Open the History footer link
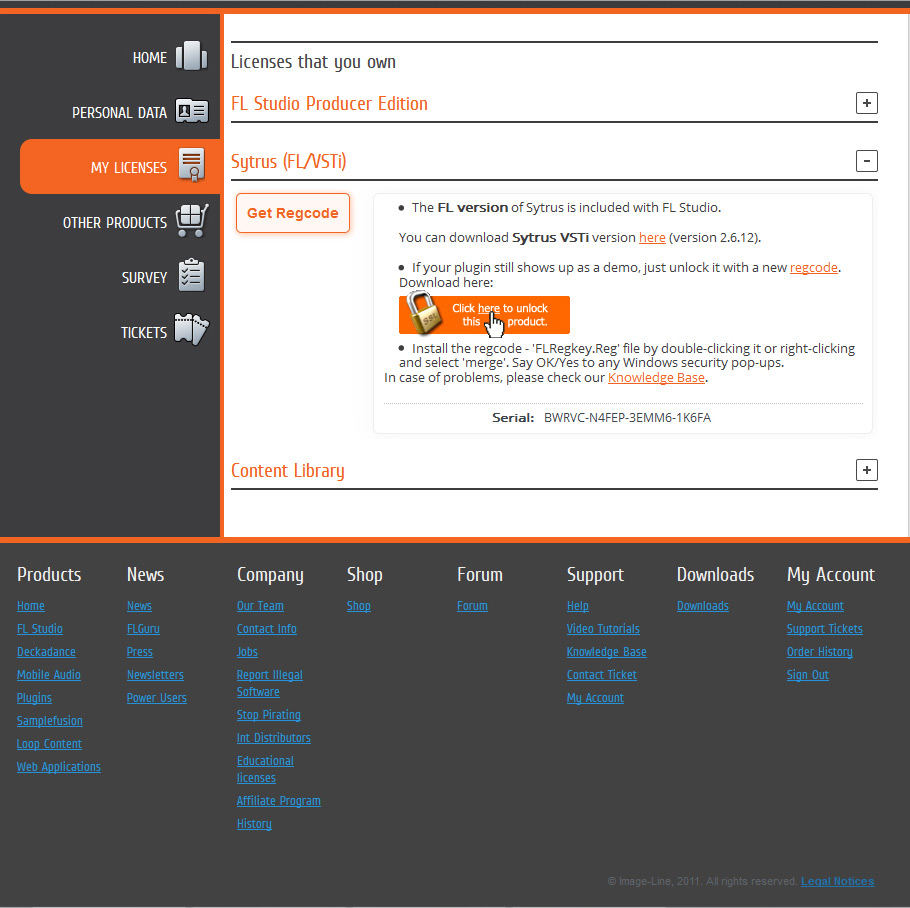Screen dimensions: 910x908 pyautogui.click(x=254, y=824)
